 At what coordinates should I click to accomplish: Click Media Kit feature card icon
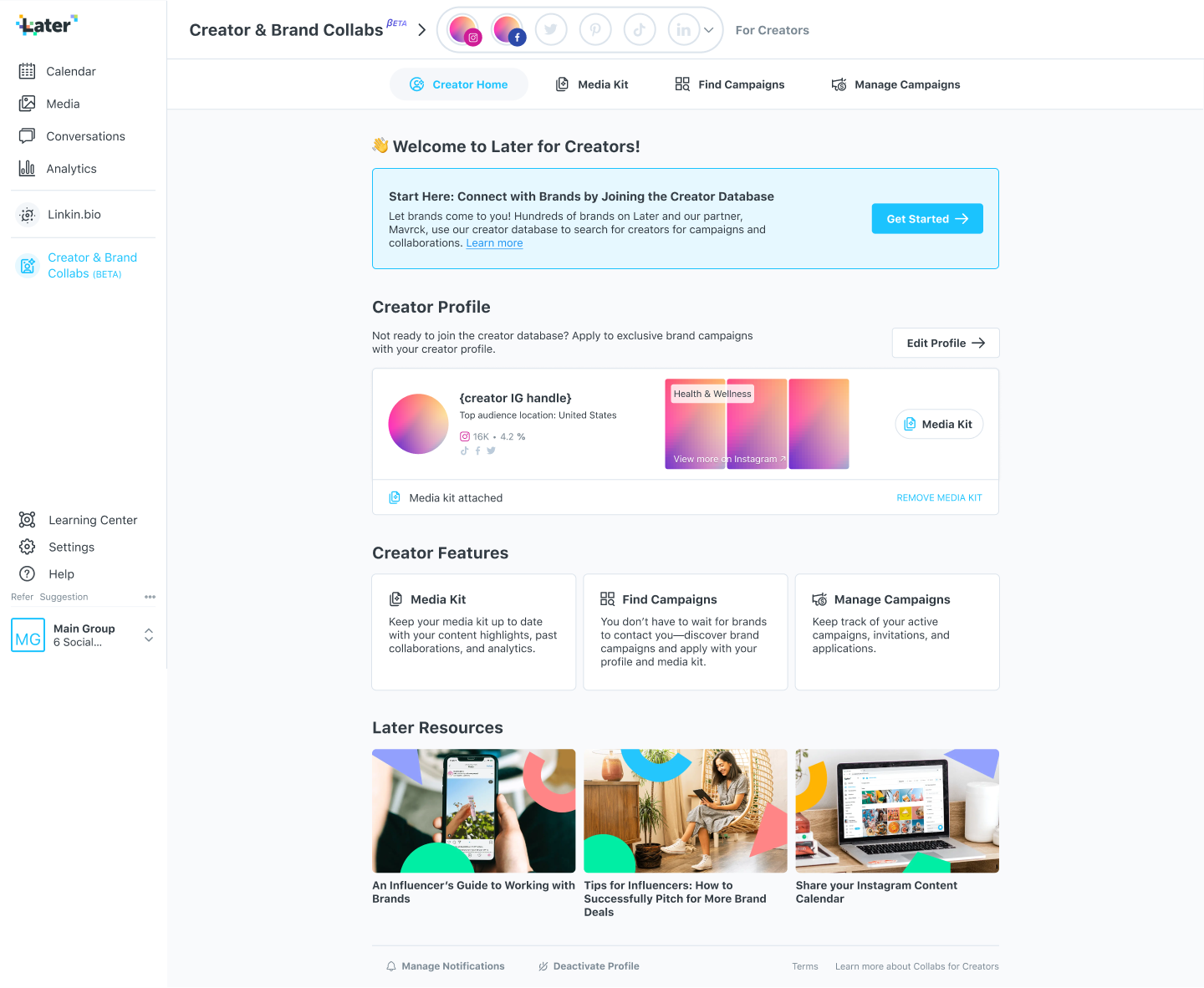pyautogui.click(x=396, y=599)
